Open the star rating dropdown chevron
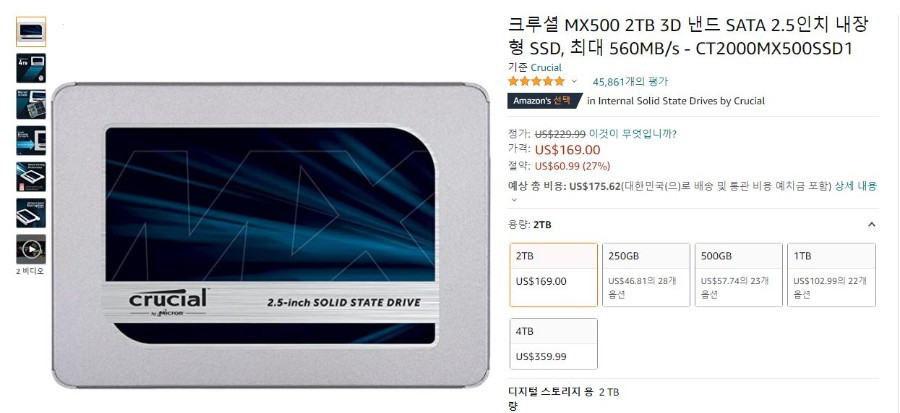The width and height of the screenshot is (900, 413). point(574,82)
